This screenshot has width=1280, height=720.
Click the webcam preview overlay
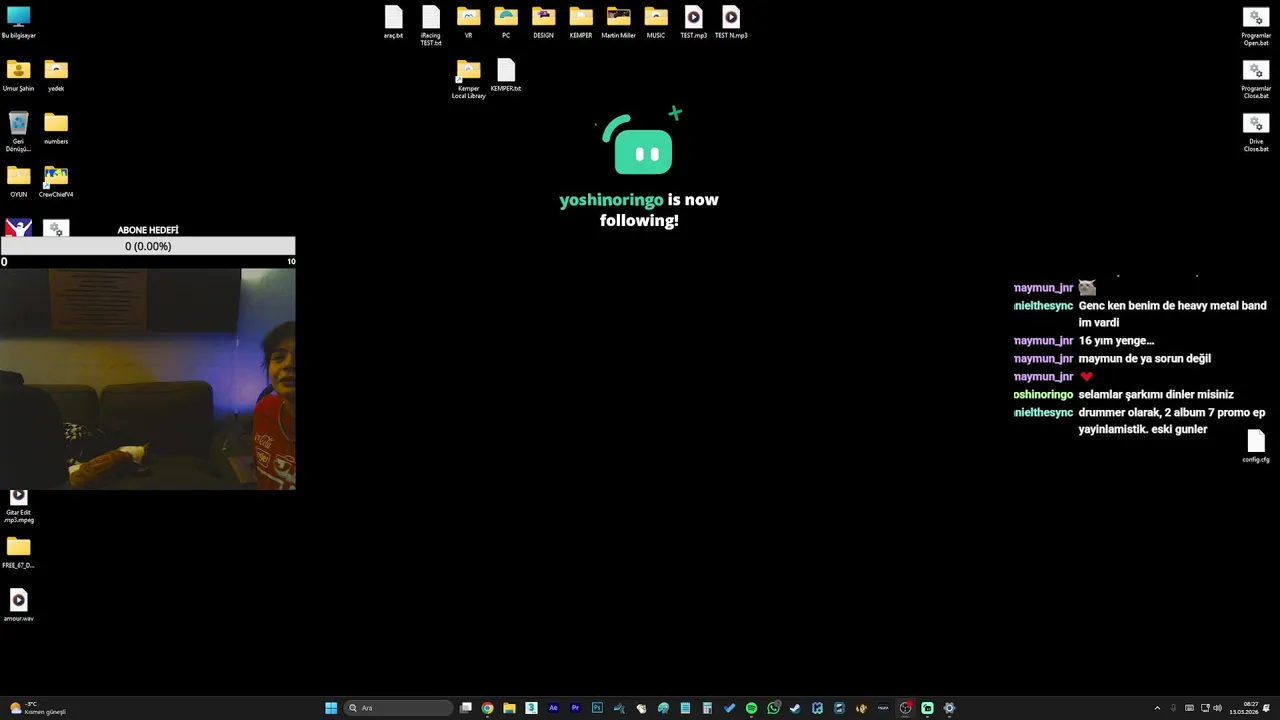[x=148, y=378]
